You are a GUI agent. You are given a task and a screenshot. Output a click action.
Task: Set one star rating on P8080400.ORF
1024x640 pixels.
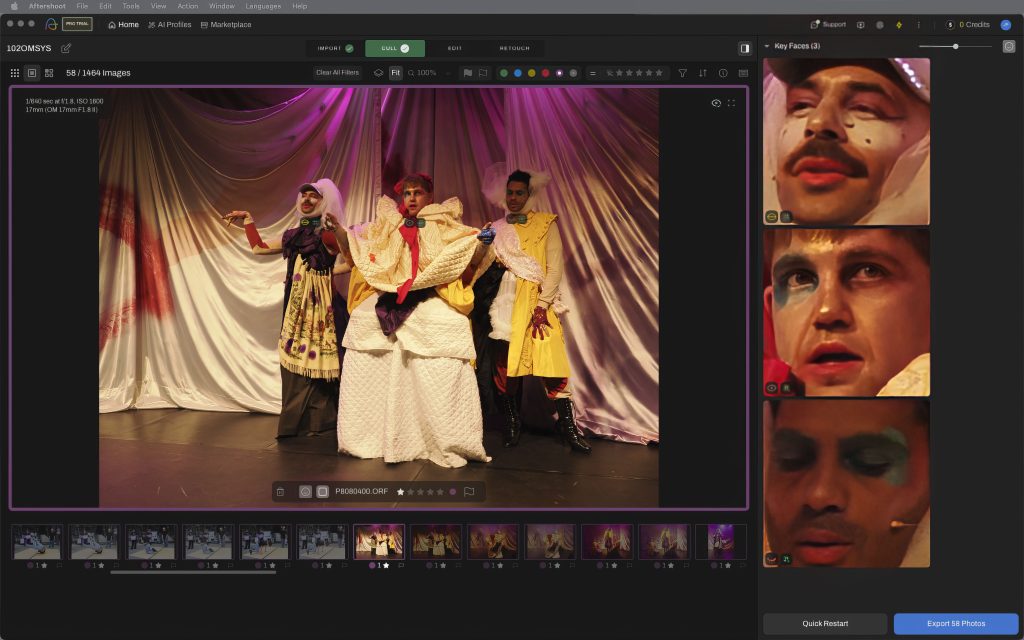(x=400, y=492)
